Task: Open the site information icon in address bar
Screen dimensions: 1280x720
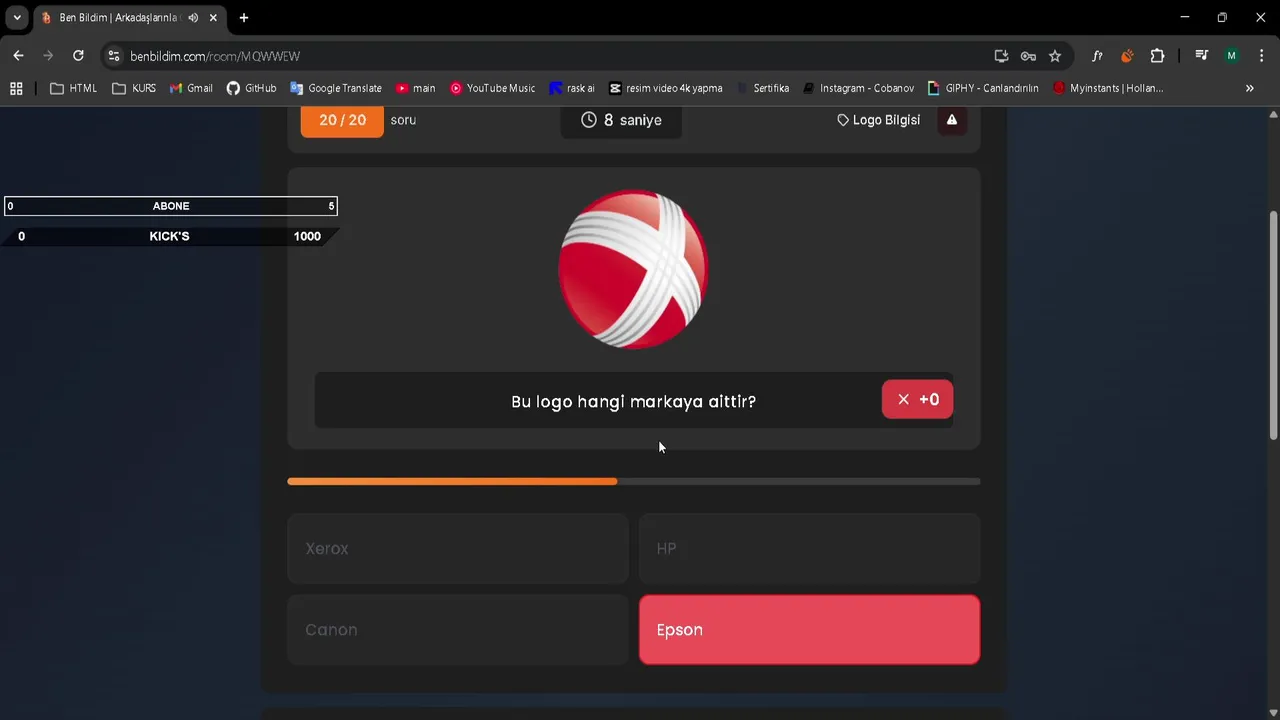Action: (113, 56)
